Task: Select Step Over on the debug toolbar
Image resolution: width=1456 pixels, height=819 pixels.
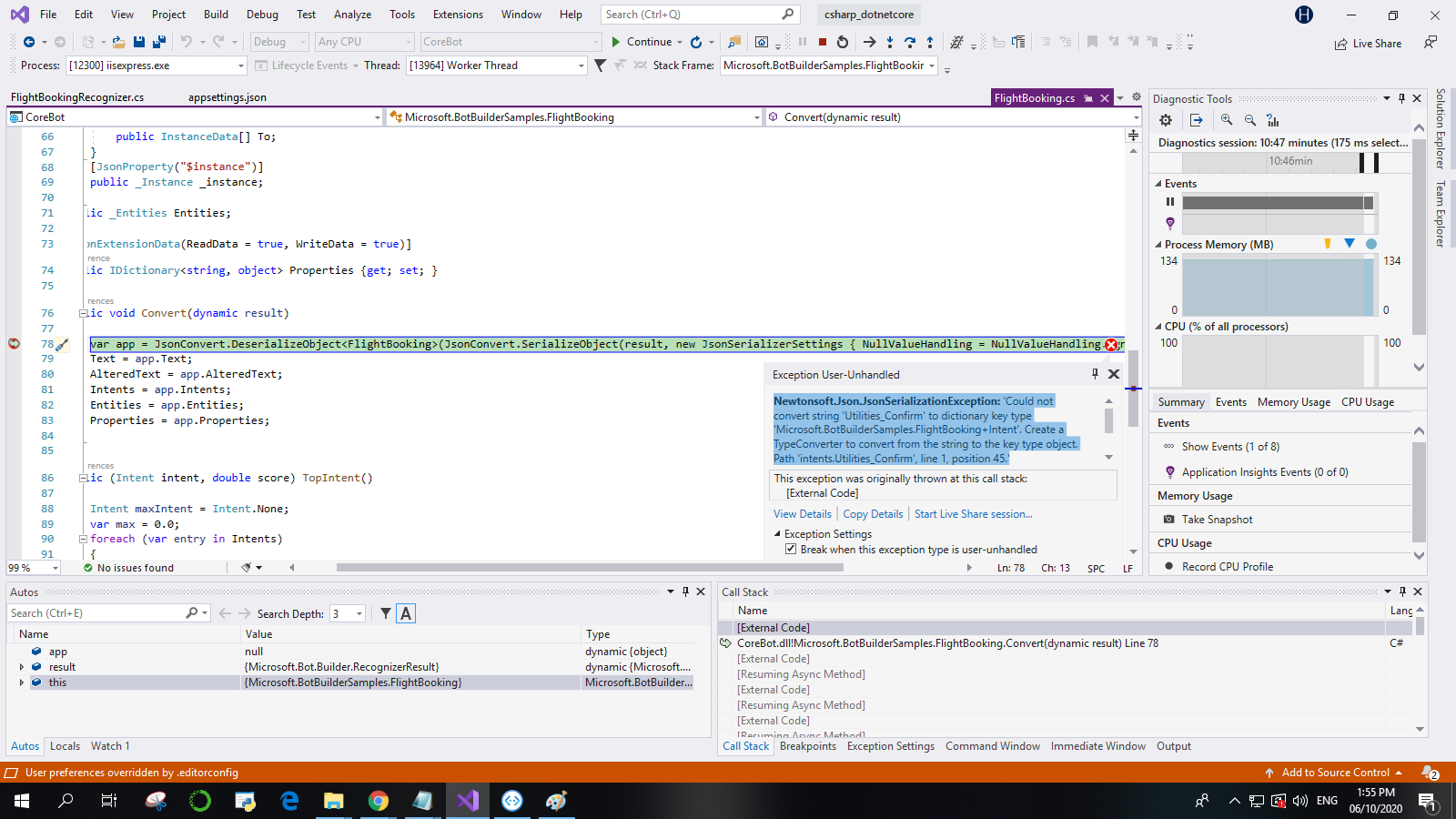Action: [x=911, y=42]
